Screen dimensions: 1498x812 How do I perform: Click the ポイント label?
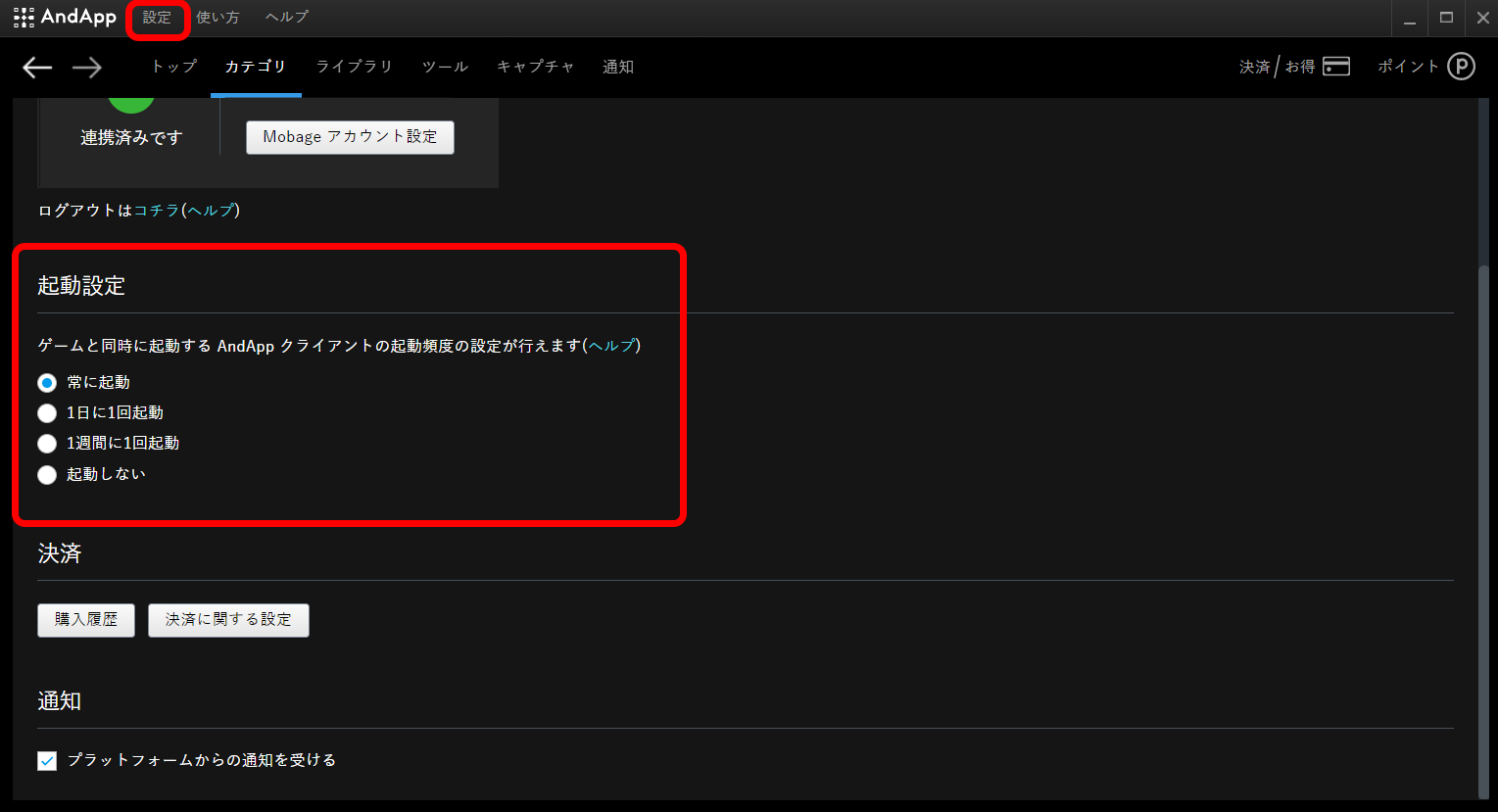(1408, 67)
